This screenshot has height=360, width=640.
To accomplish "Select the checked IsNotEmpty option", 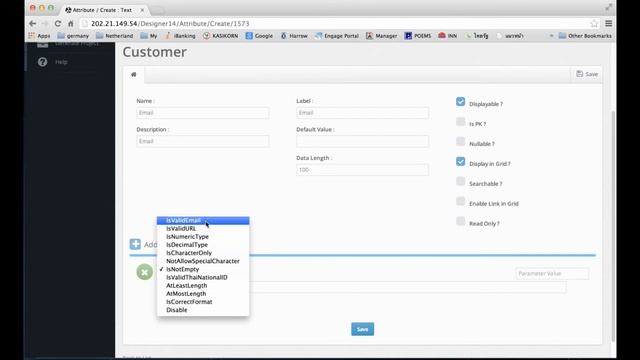I will pos(203,269).
